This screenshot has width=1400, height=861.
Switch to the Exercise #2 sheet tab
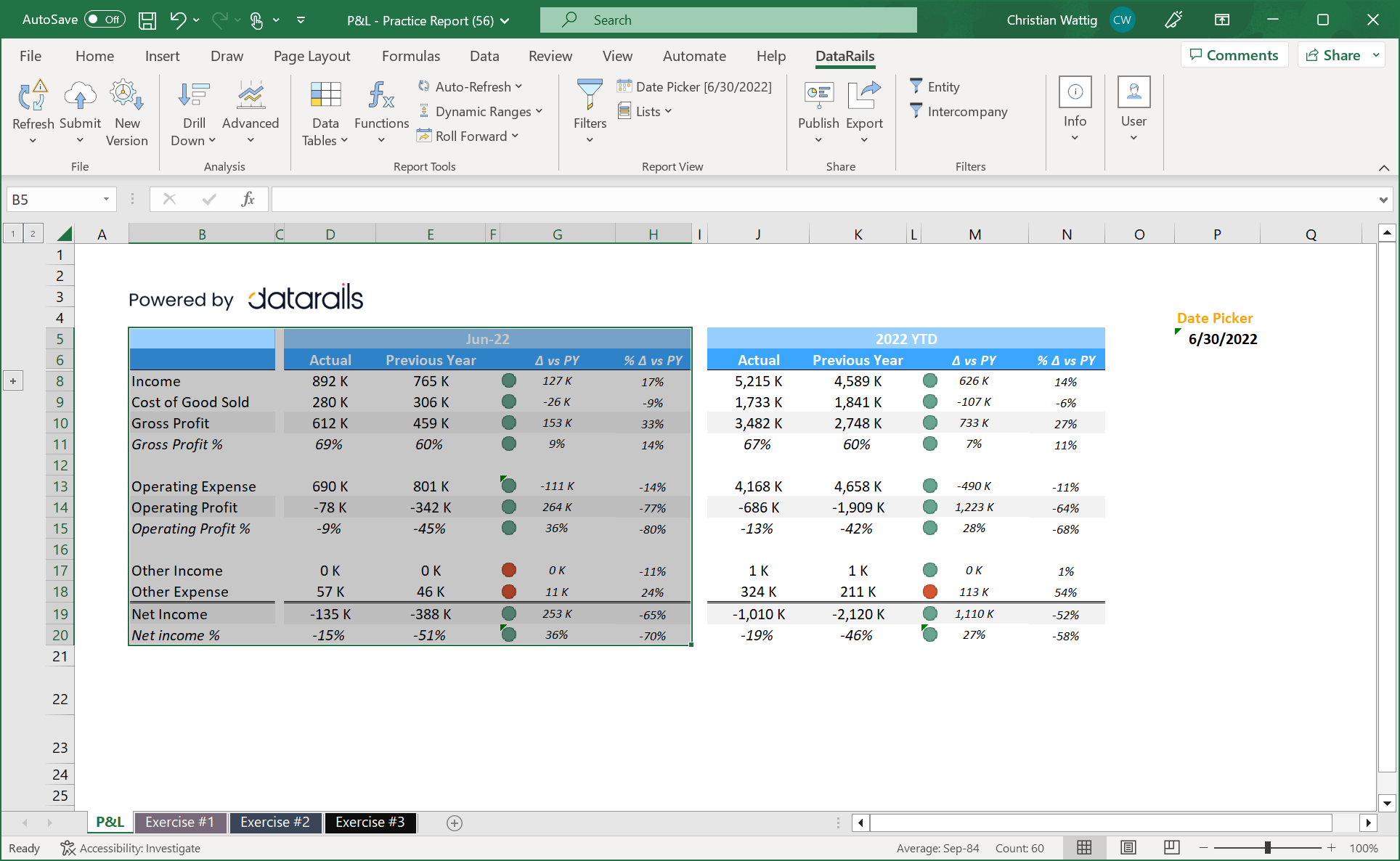pos(275,822)
